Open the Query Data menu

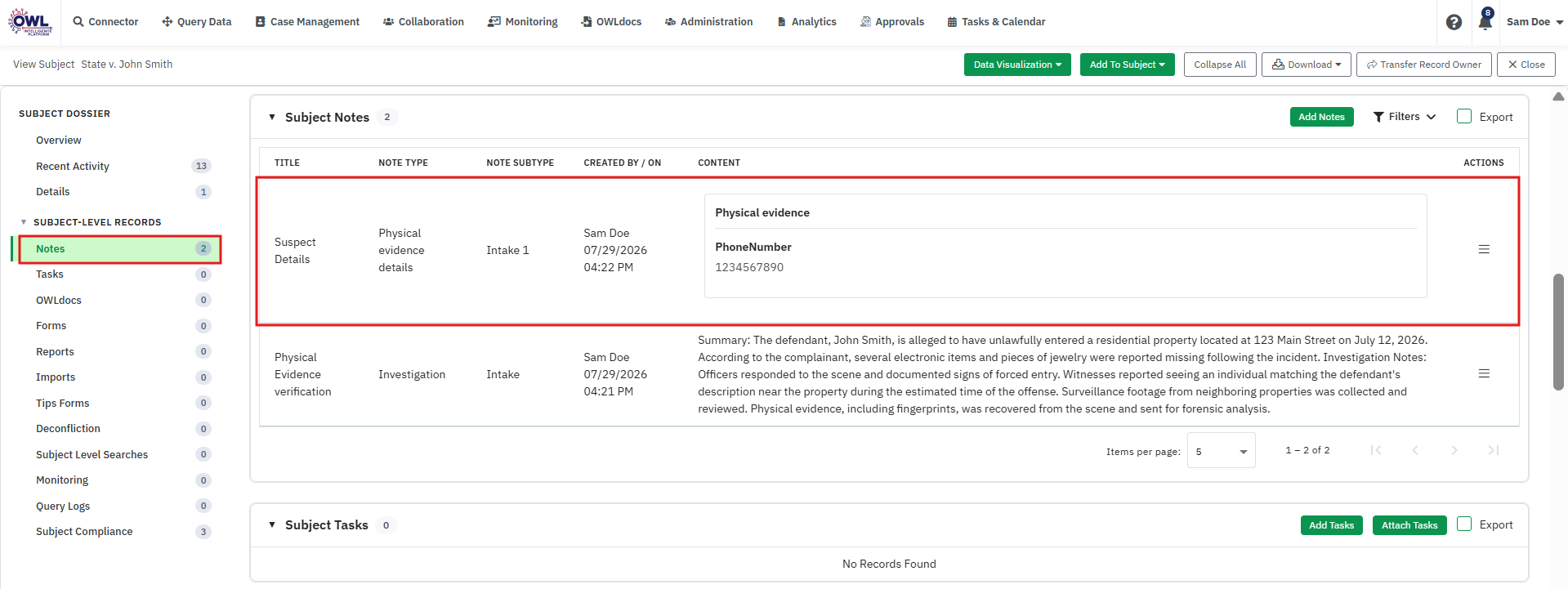click(x=197, y=22)
